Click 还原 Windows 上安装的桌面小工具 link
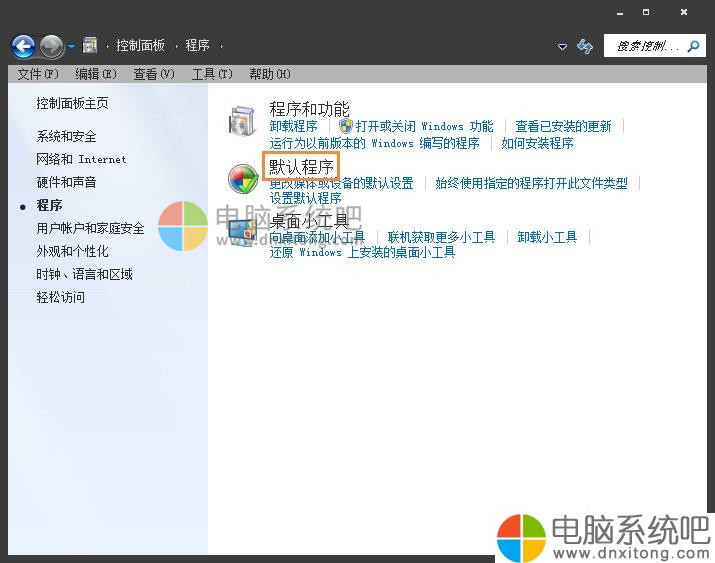715x563 pixels. click(x=363, y=252)
